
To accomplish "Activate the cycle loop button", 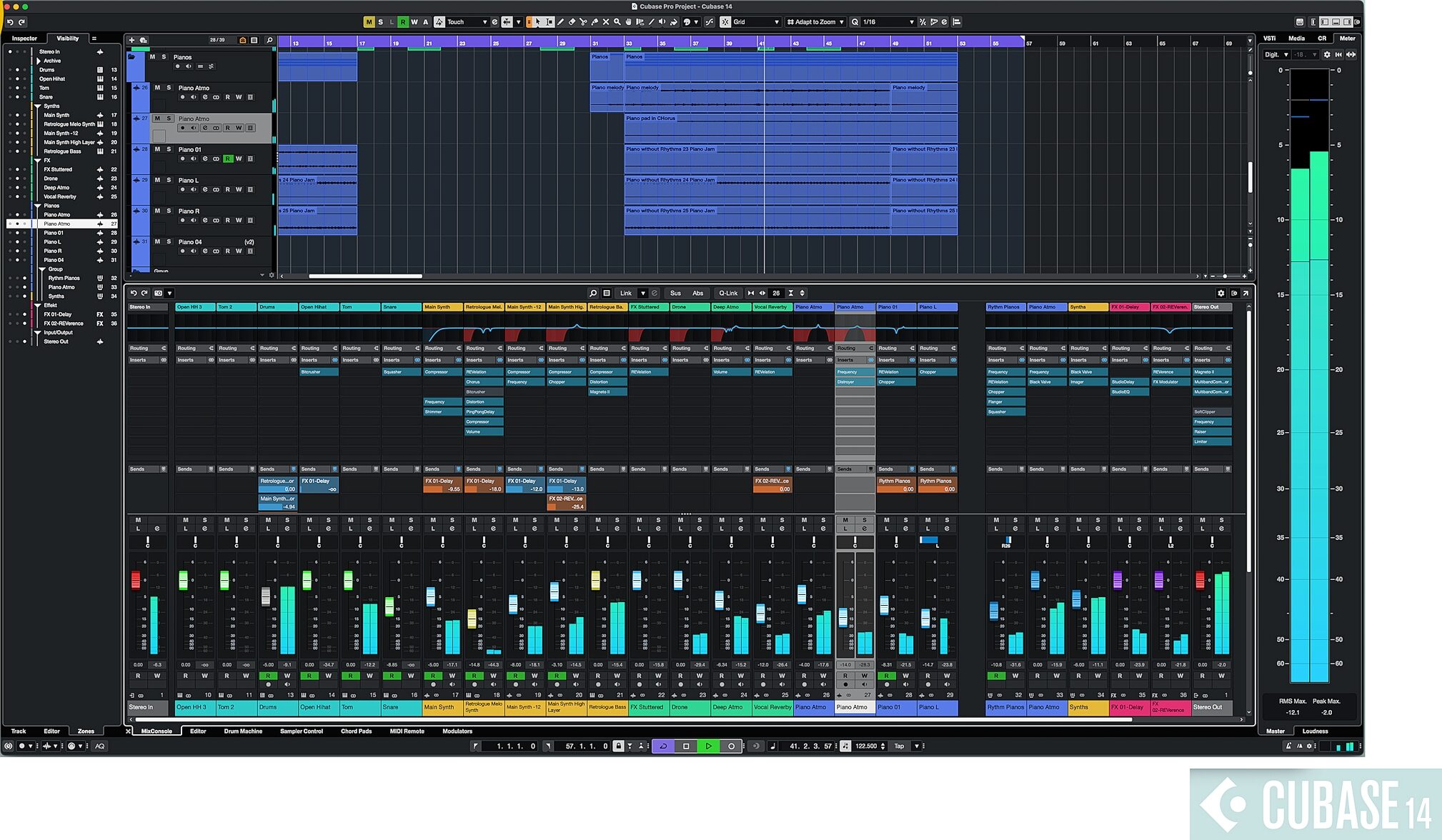I will tap(663, 746).
